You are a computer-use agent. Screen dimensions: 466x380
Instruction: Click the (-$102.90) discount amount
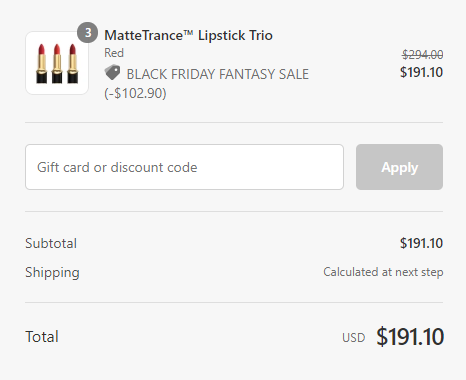135,93
